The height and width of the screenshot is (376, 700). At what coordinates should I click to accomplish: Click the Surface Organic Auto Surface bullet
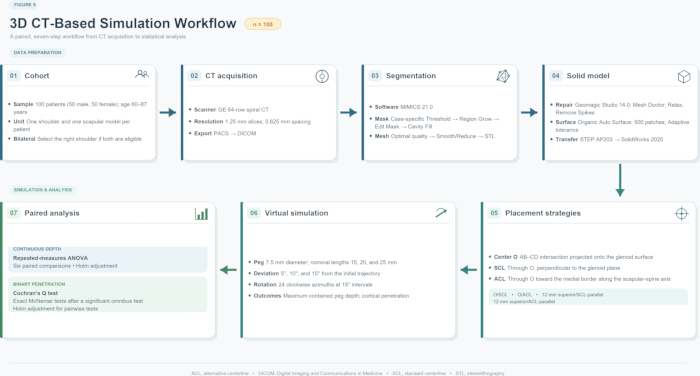[x=620, y=126]
